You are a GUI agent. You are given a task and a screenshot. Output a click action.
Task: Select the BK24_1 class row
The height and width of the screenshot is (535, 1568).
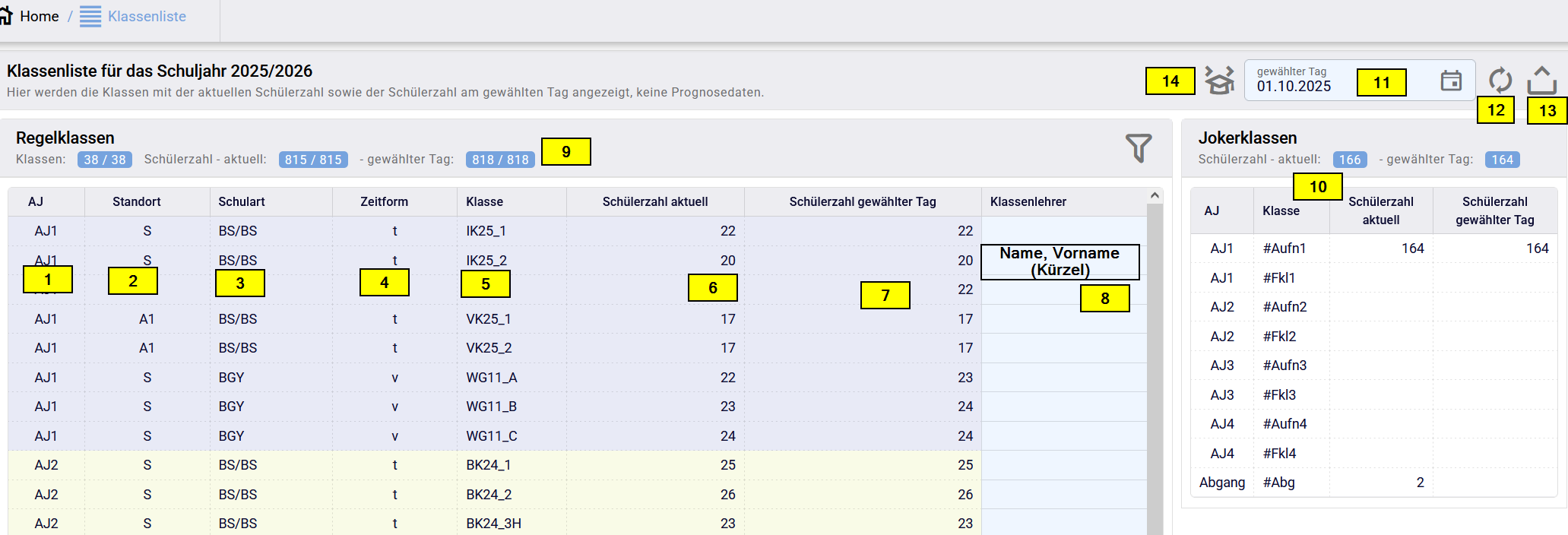[488, 465]
